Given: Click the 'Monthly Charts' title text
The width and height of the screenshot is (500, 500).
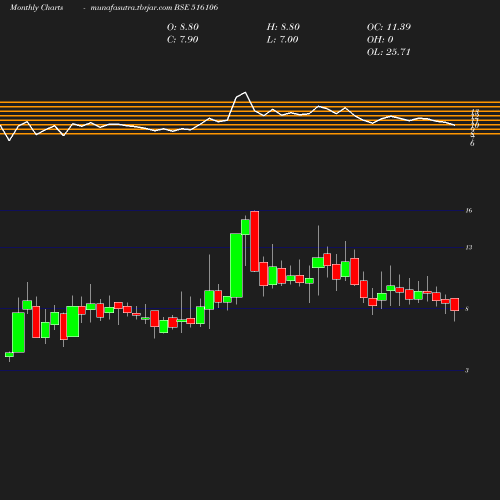Looking at the screenshot, I should tap(36, 7).
